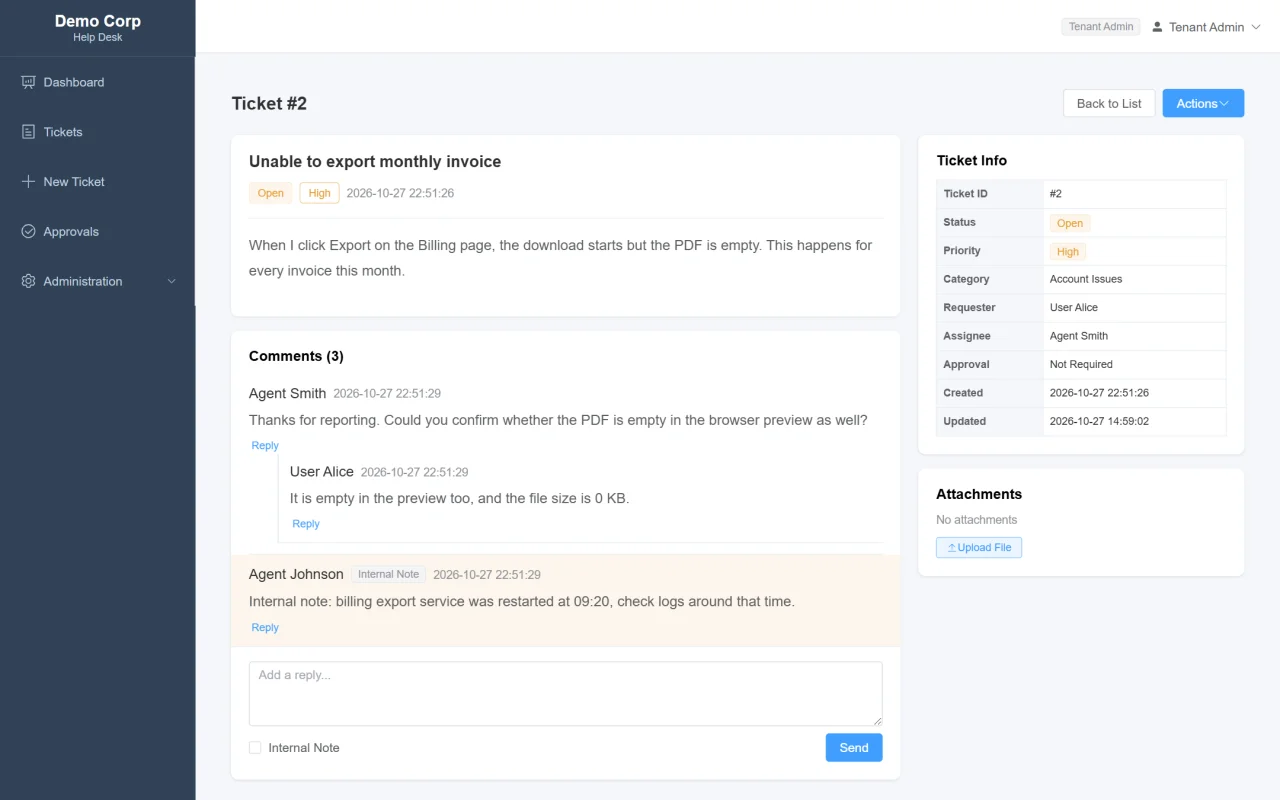Click the upload arrow icon
This screenshot has width=1280, height=800.
click(x=951, y=548)
